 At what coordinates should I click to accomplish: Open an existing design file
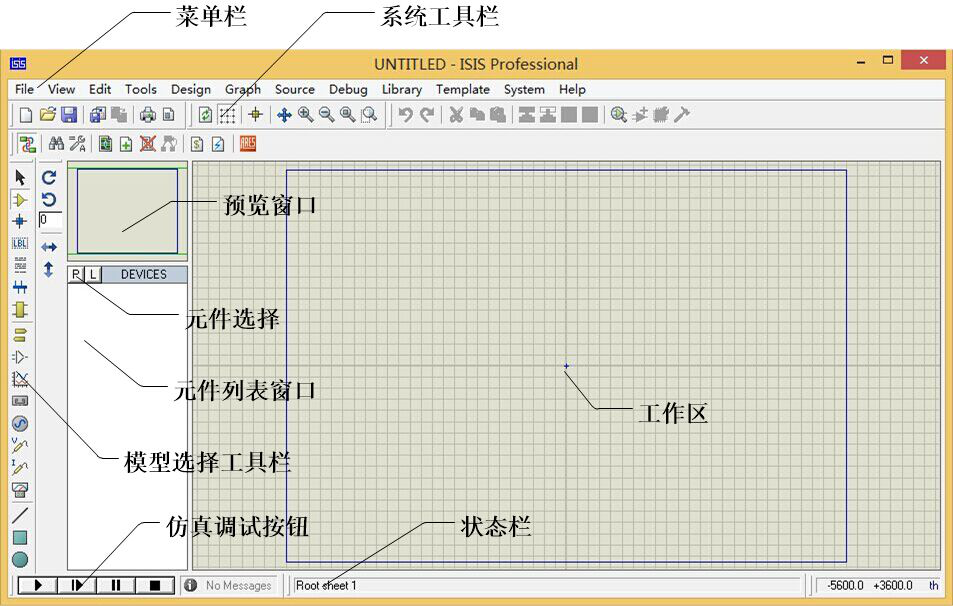click(47, 114)
